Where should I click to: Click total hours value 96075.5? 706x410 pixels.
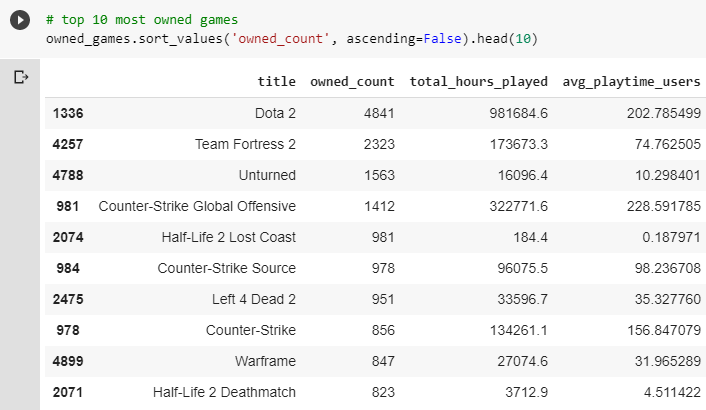(523, 268)
